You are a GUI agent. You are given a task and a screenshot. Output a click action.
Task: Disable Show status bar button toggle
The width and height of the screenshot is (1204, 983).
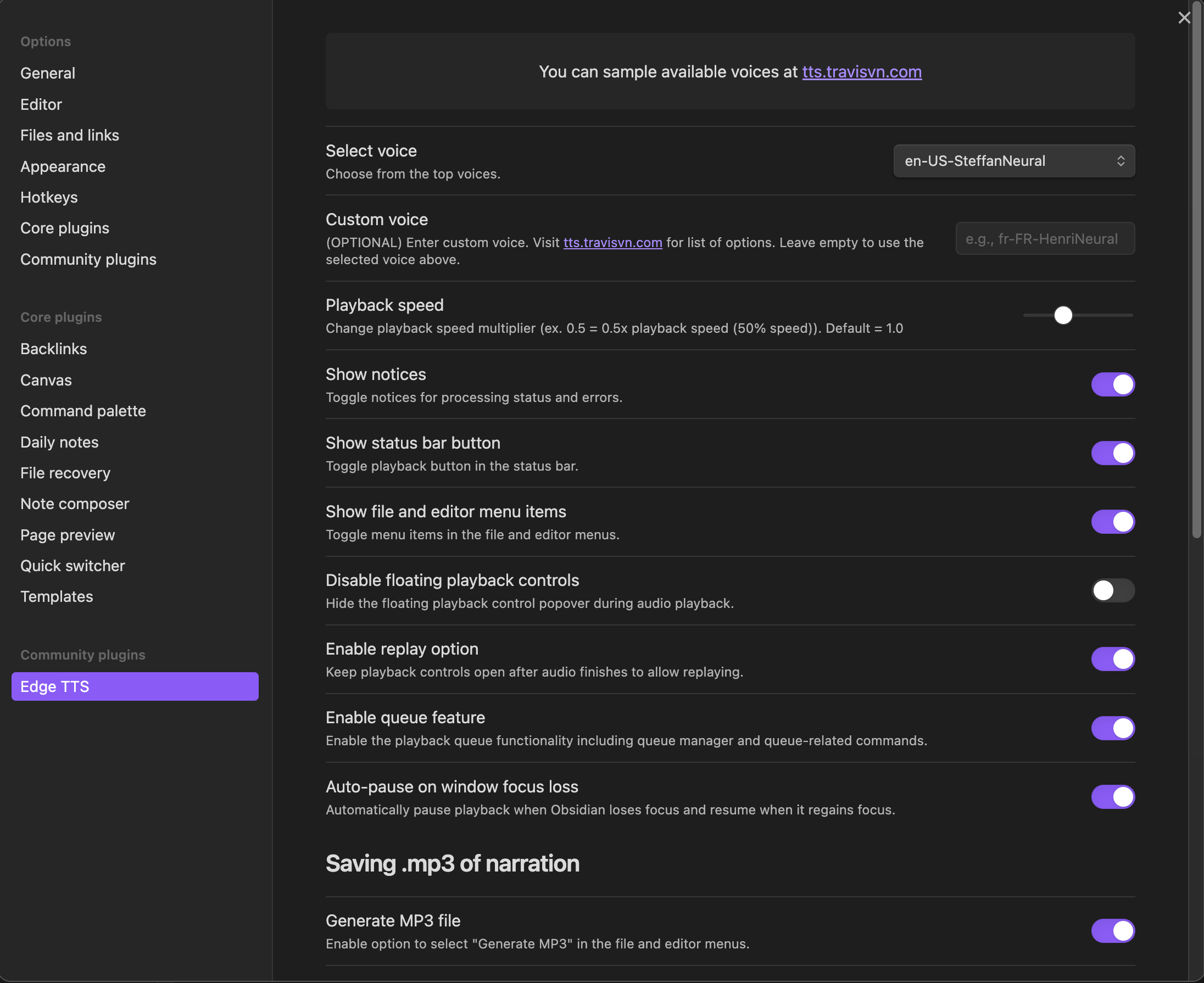(1112, 453)
